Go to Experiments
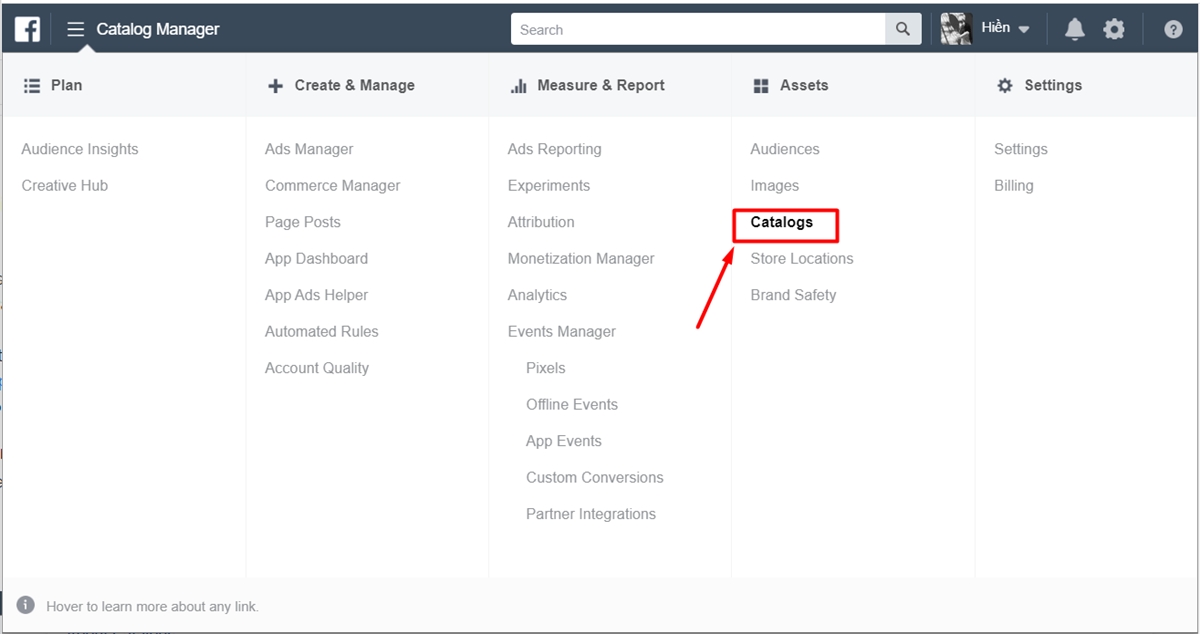This screenshot has width=1200, height=634. [549, 186]
